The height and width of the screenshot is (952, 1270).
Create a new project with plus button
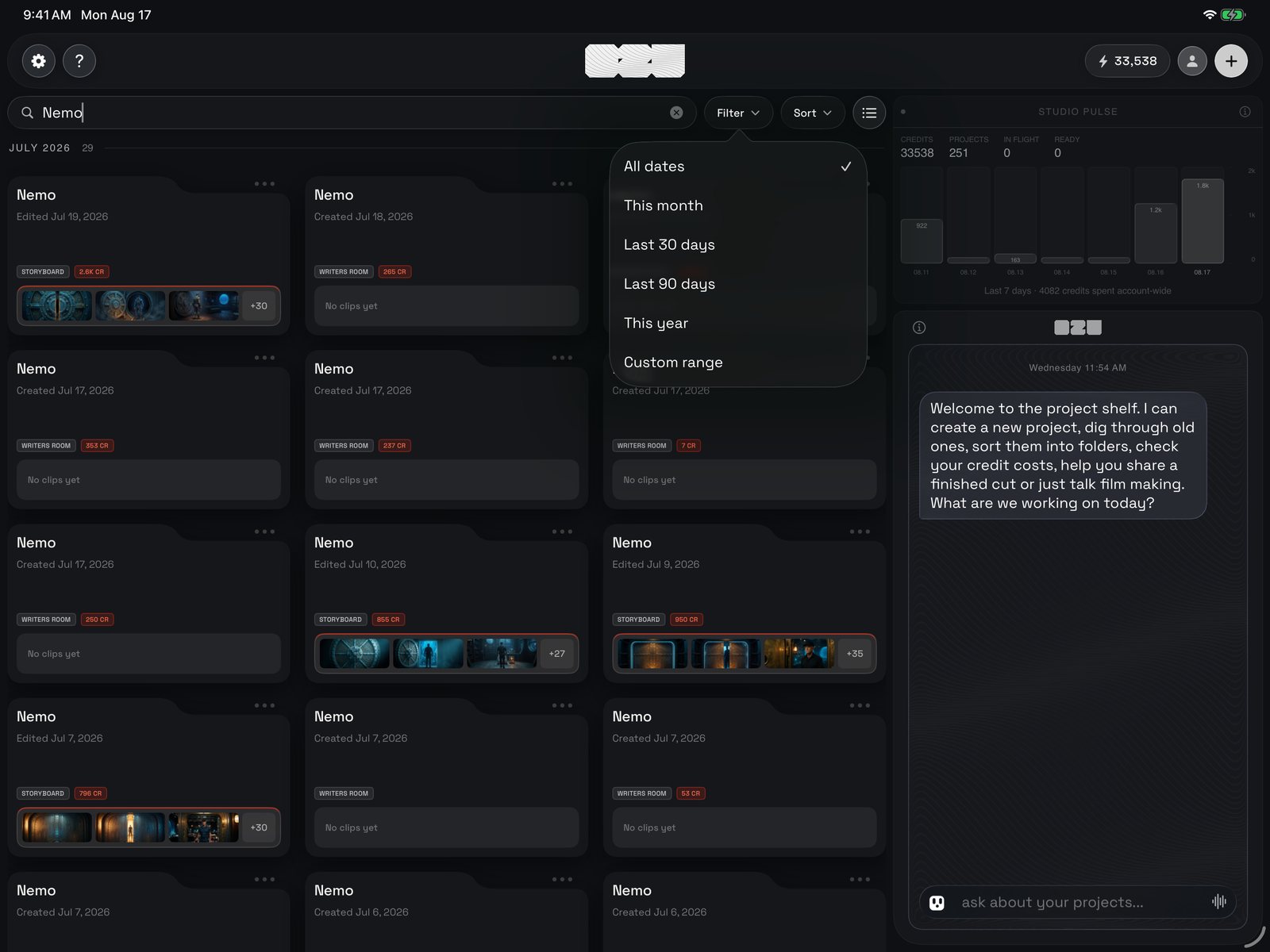1231,61
